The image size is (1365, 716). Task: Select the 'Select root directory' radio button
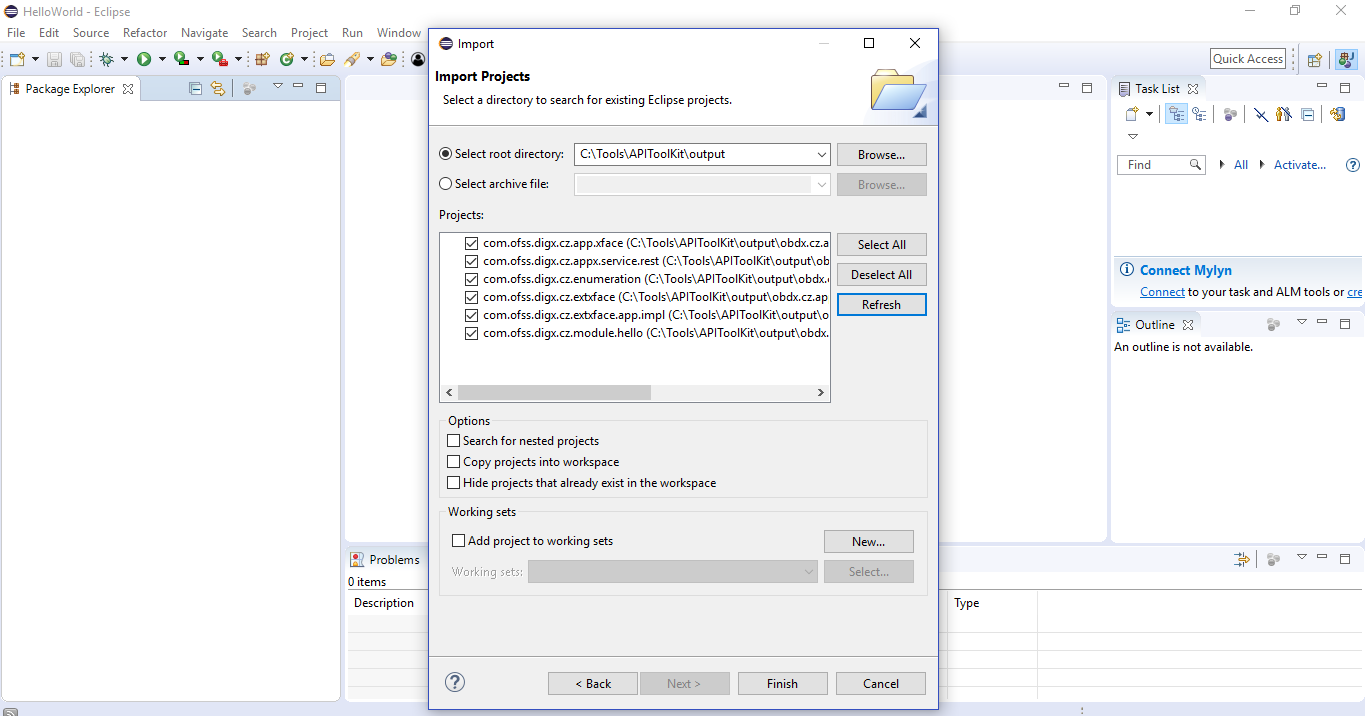(x=446, y=154)
